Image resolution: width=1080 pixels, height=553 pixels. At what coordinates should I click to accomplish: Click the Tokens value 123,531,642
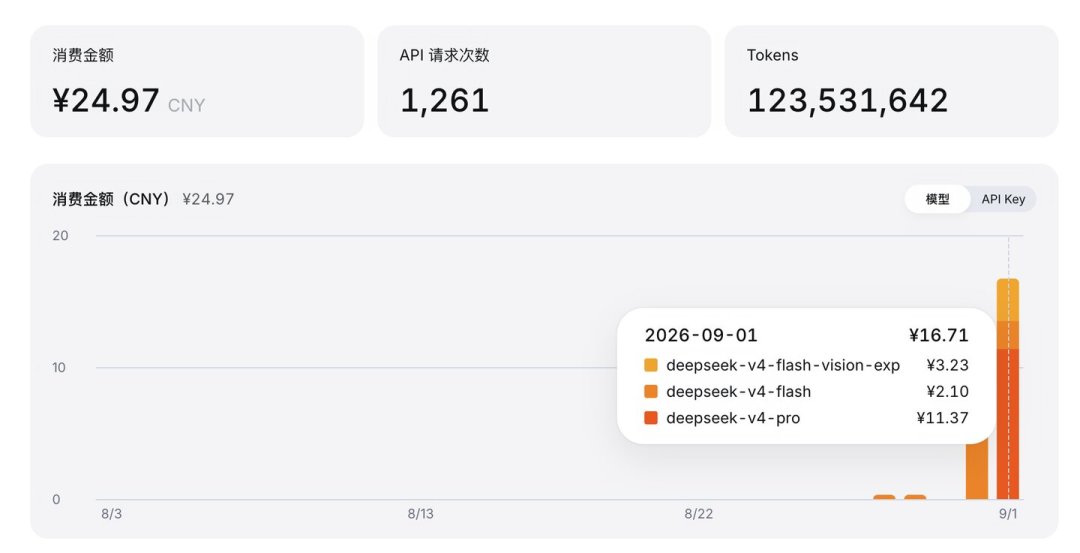tap(847, 101)
